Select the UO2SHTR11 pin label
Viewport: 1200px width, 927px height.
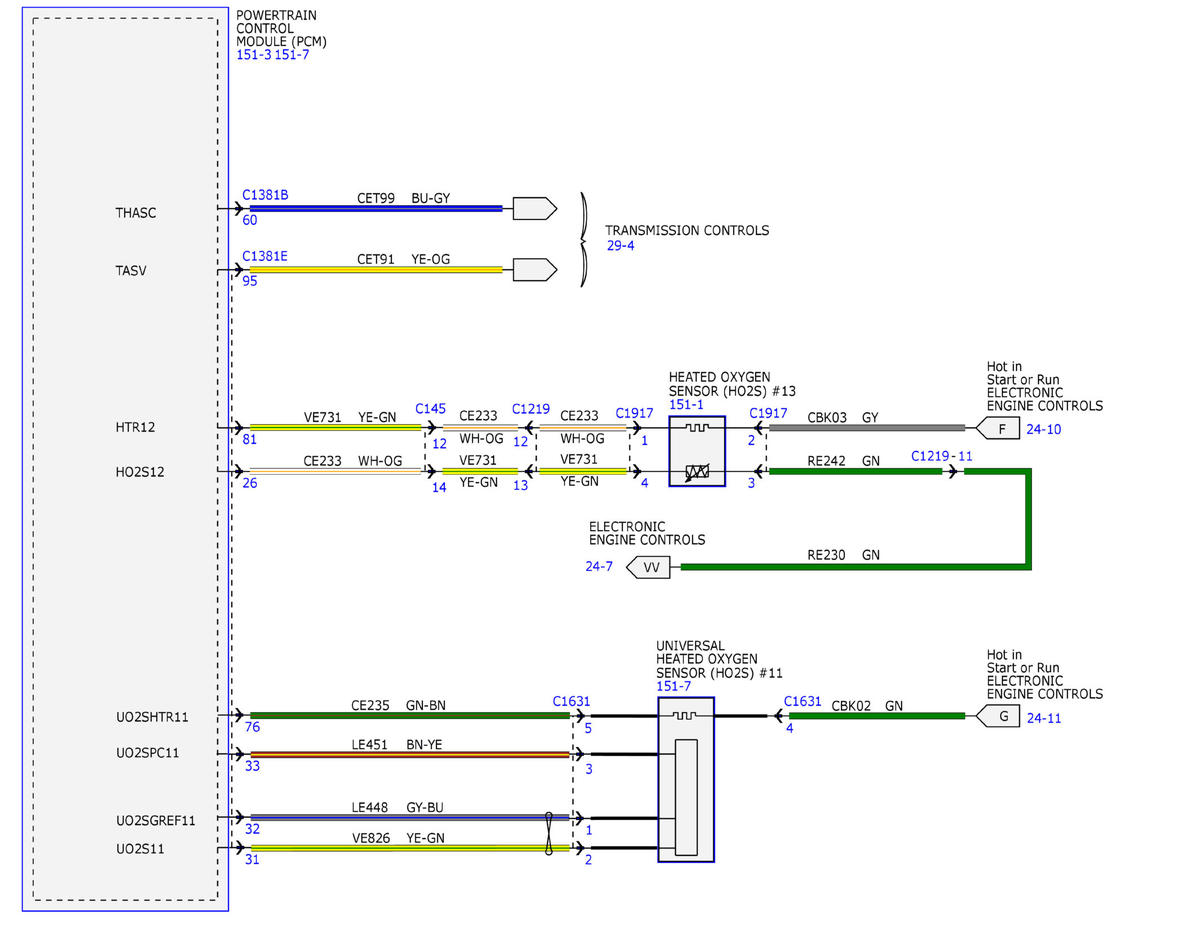click(152, 717)
